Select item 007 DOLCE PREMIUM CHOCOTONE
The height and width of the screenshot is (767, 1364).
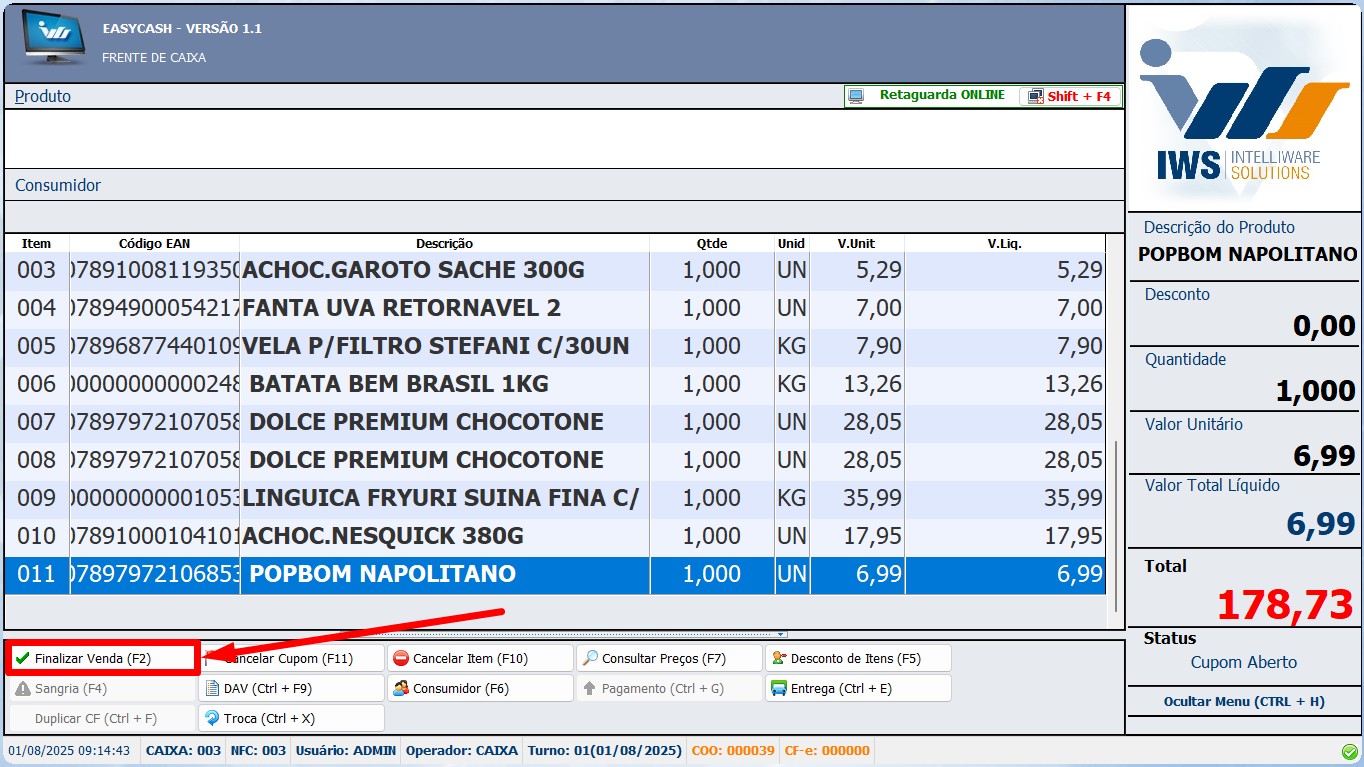tap(555, 422)
